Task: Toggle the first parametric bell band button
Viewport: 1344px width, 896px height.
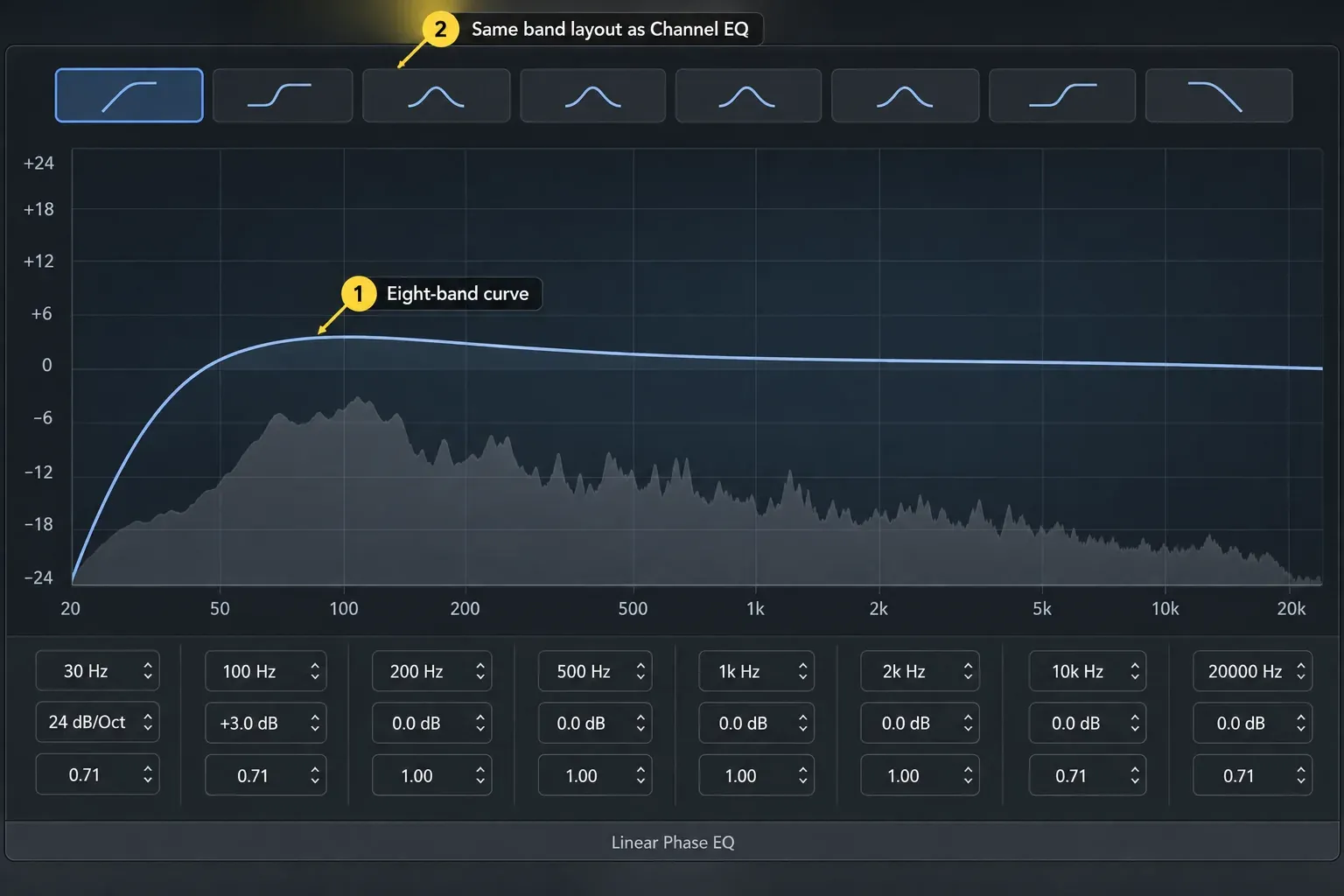Action: tap(437, 95)
